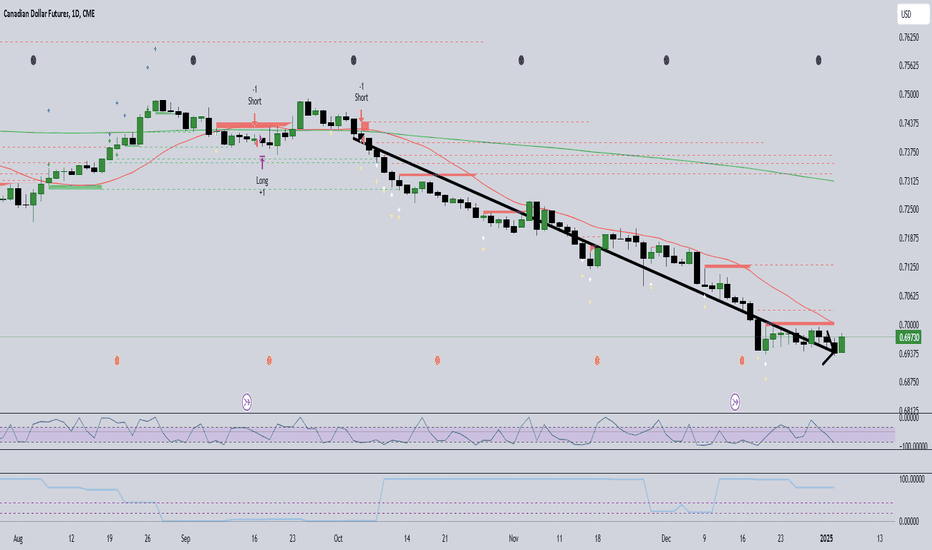Image resolution: width=932 pixels, height=550 pixels.
Task: Click the Aug label on the time axis
Action: click(x=18, y=539)
